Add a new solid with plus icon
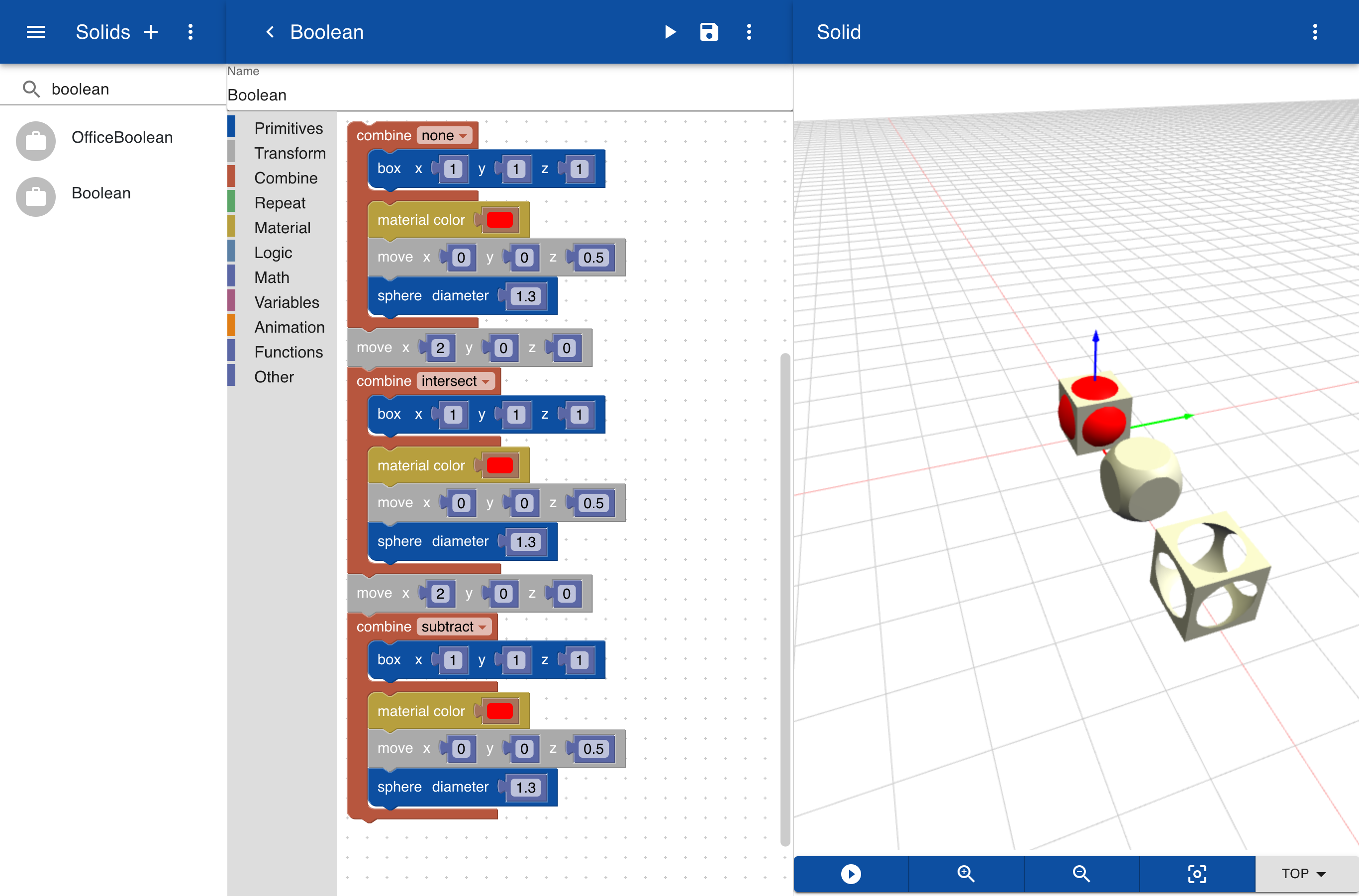The width and height of the screenshot is (1359, 896). pos(151,32)
